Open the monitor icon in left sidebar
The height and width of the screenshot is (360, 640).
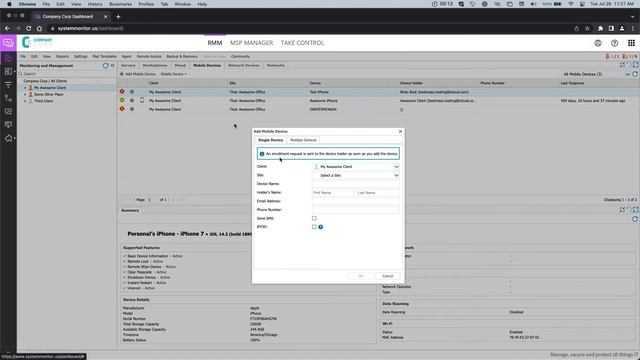8,125
